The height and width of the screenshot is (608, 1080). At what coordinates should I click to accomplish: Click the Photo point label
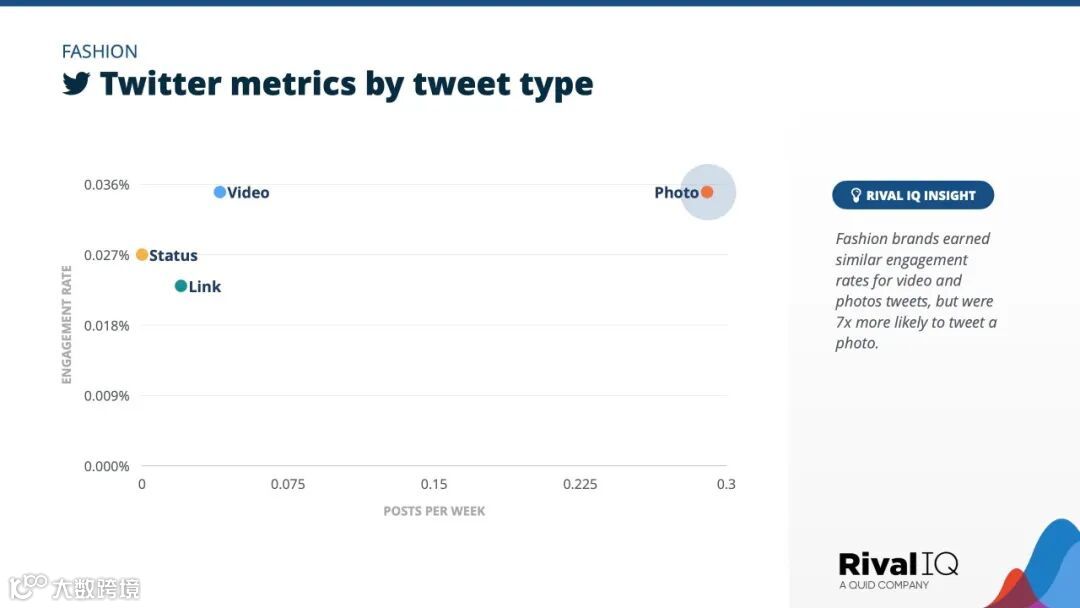tap(676, 193)
